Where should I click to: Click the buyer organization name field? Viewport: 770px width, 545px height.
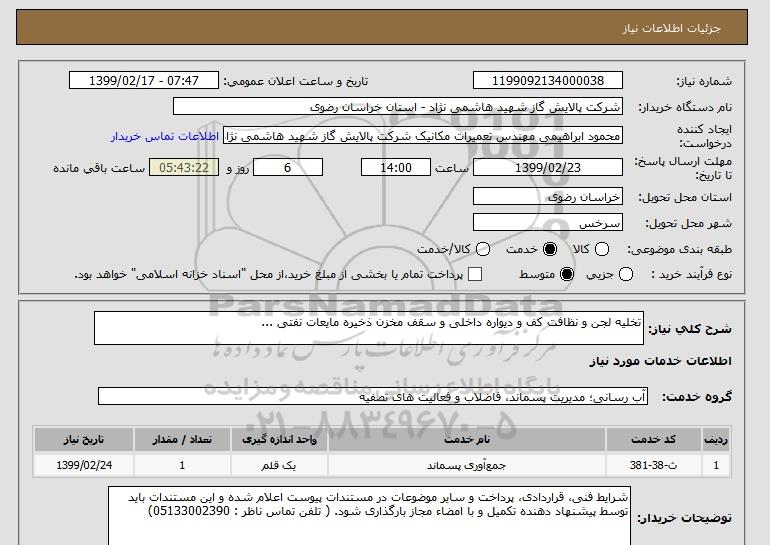click(398, 107)
